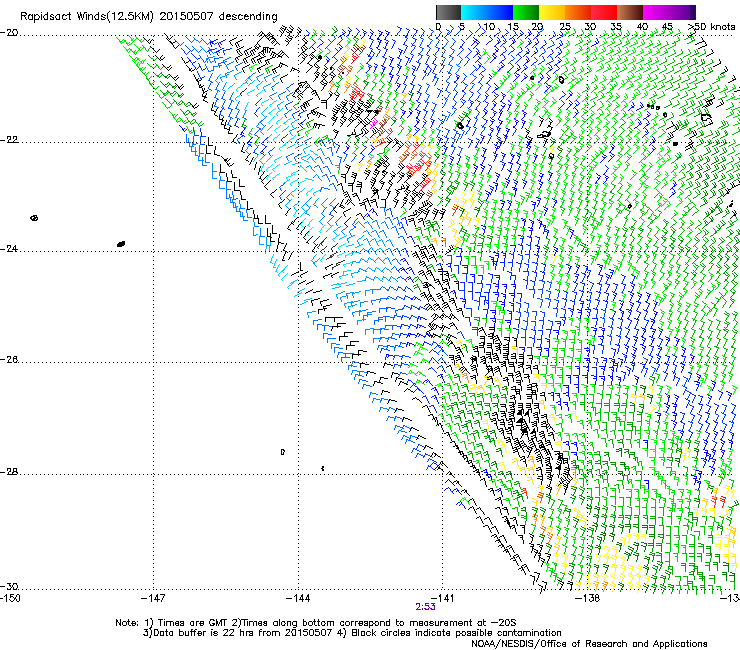The height and width of the screenshot is (650, 740).
Task: Click the gray 0-5 knots legend segment
Action: point(448,12)
